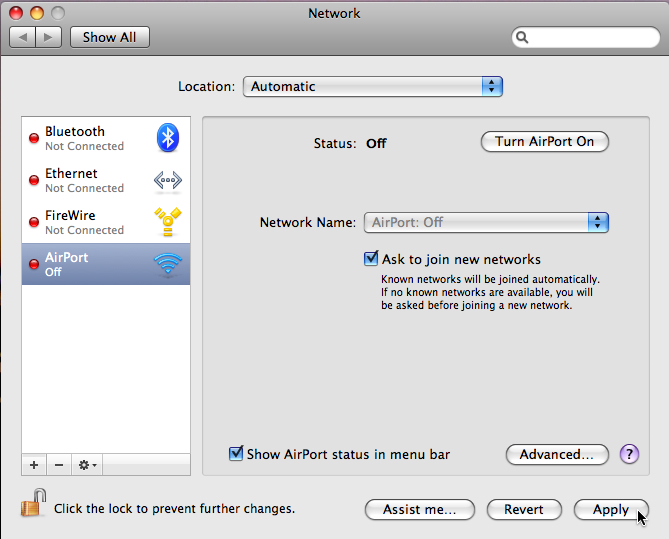Click red status dot beside AirPort
This screenshot has width=669, height=539.
(34, 264)
